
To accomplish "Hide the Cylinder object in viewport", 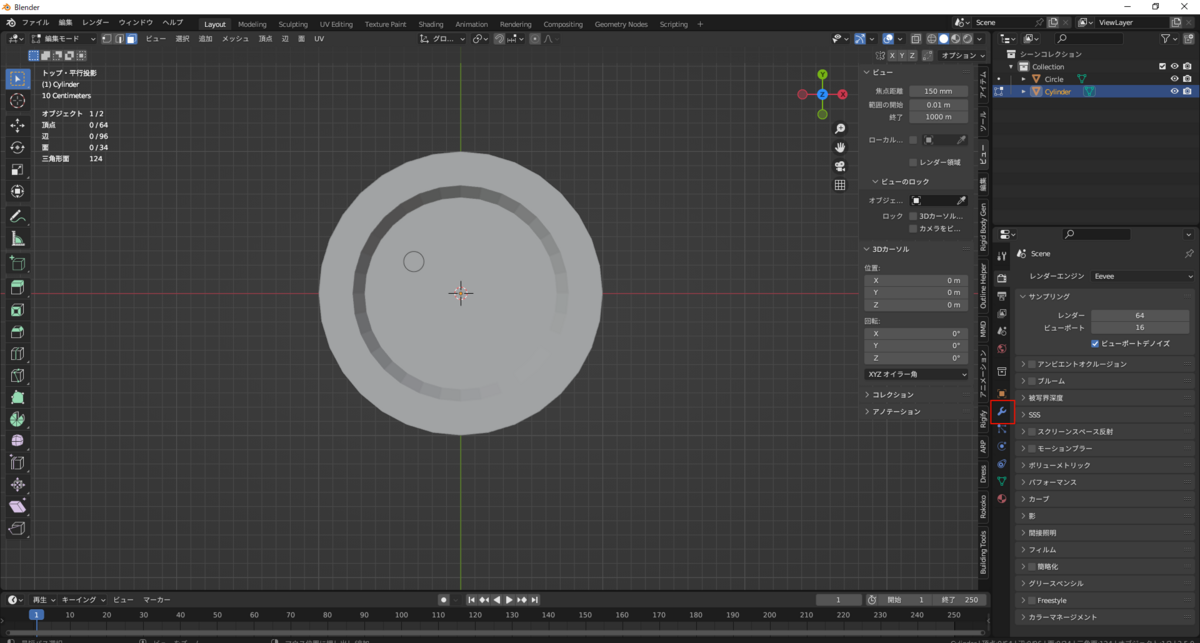I will (1175, 91).
